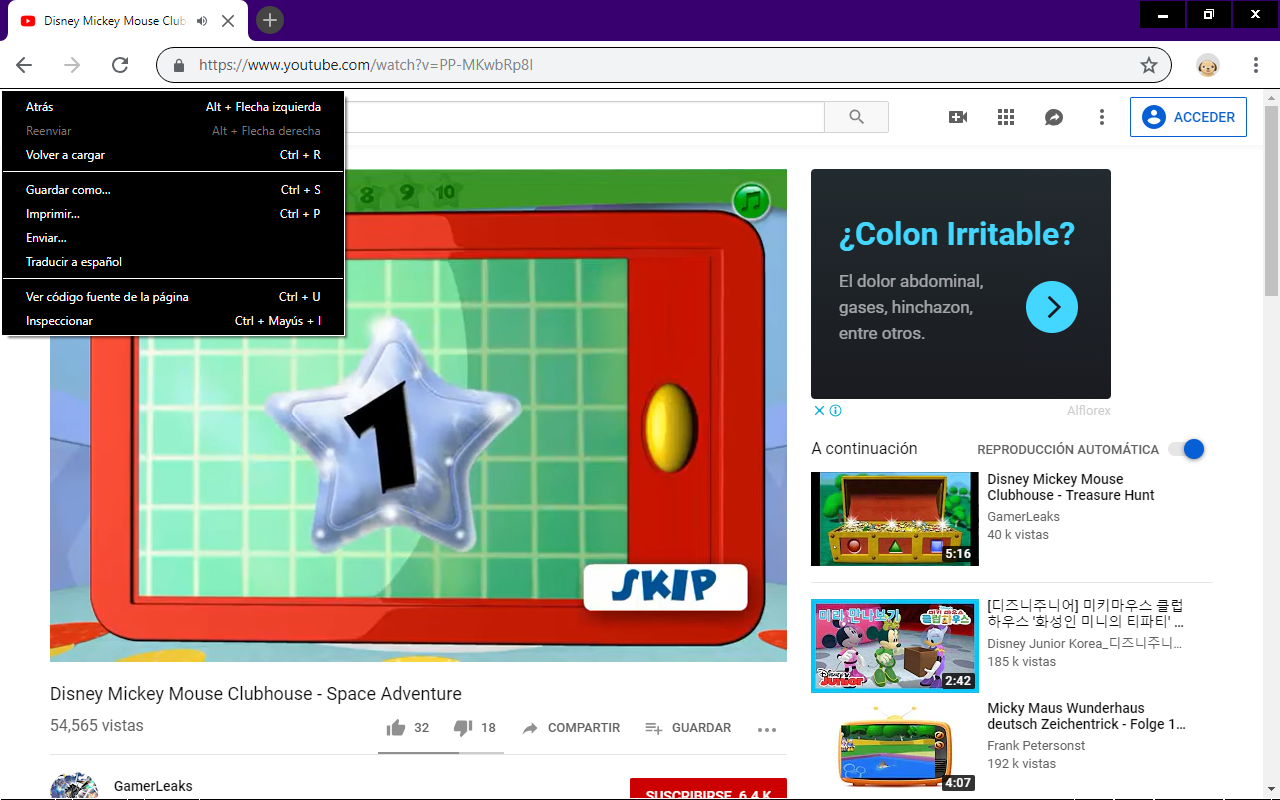Click the YouTube search magnifier button

856,117
